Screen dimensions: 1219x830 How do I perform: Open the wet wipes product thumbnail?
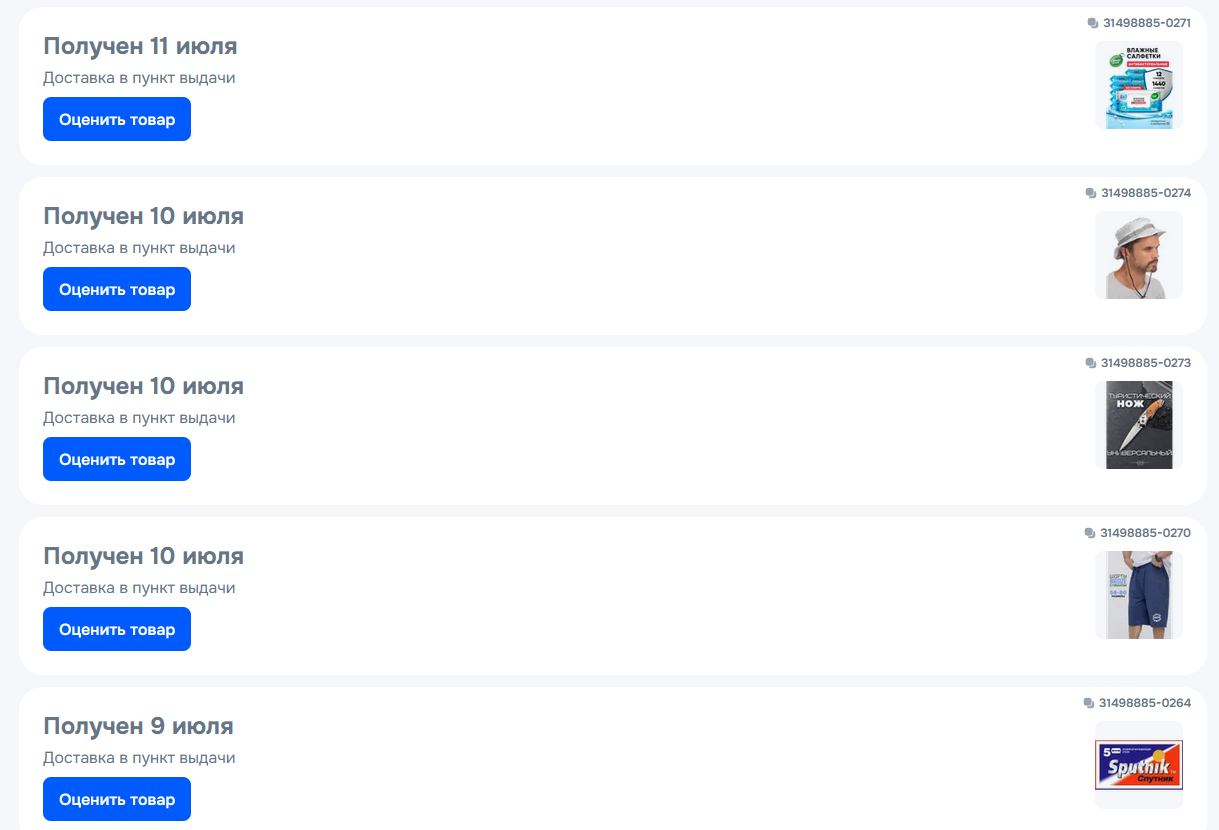click(1139, 85)
